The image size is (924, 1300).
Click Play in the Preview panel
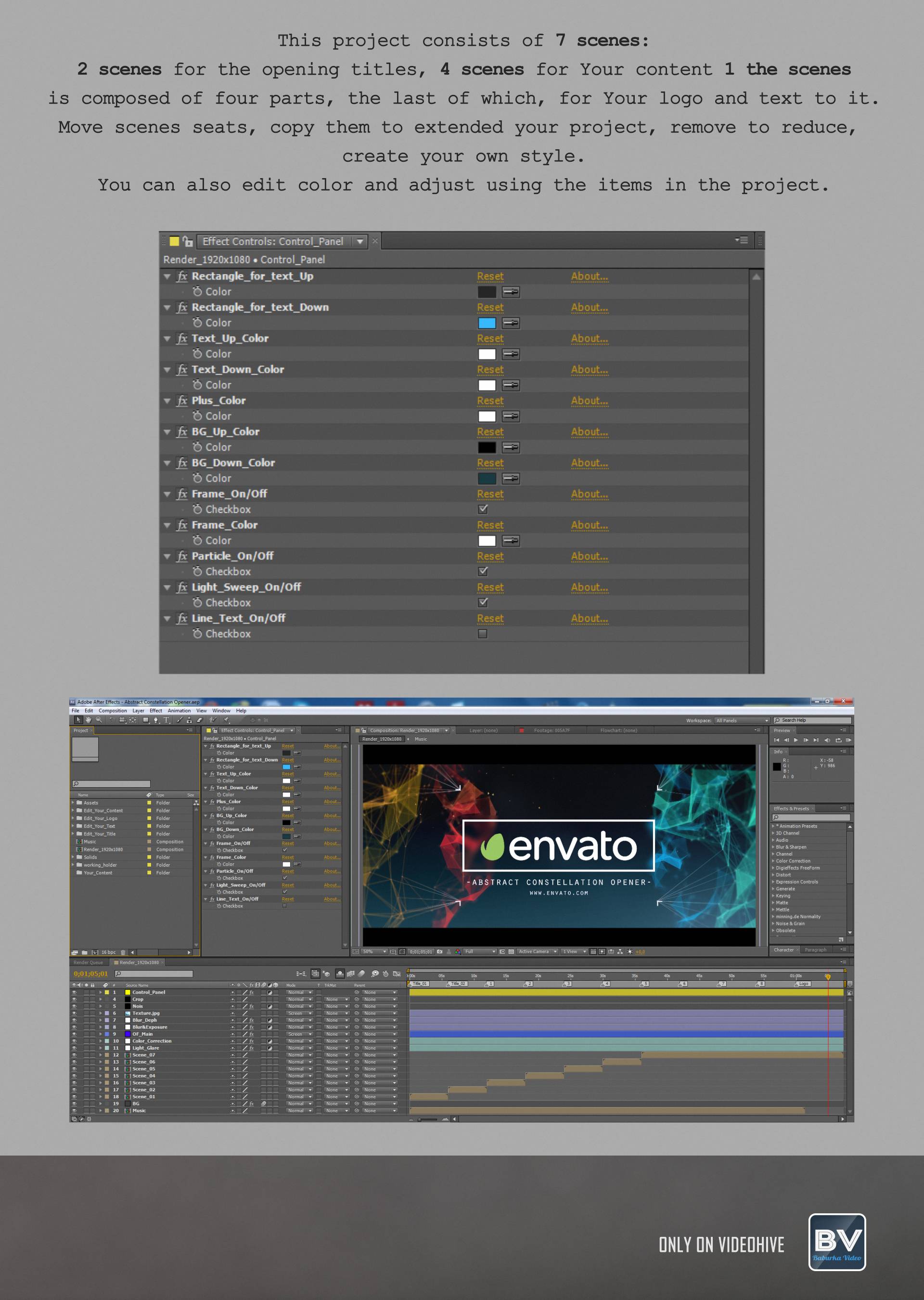tap(796, 741)
